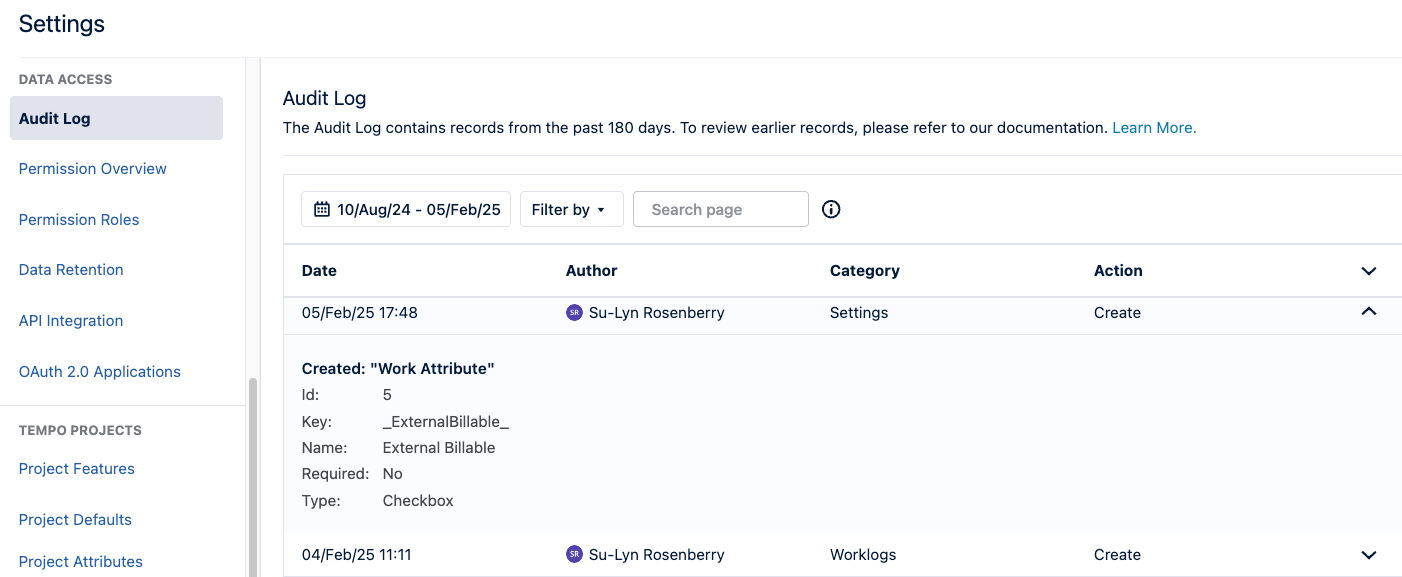Expand the 04/Feb/25 11:11 Worklogs entry
This screenshot has width=1402, height=577.
(1369, 555)
